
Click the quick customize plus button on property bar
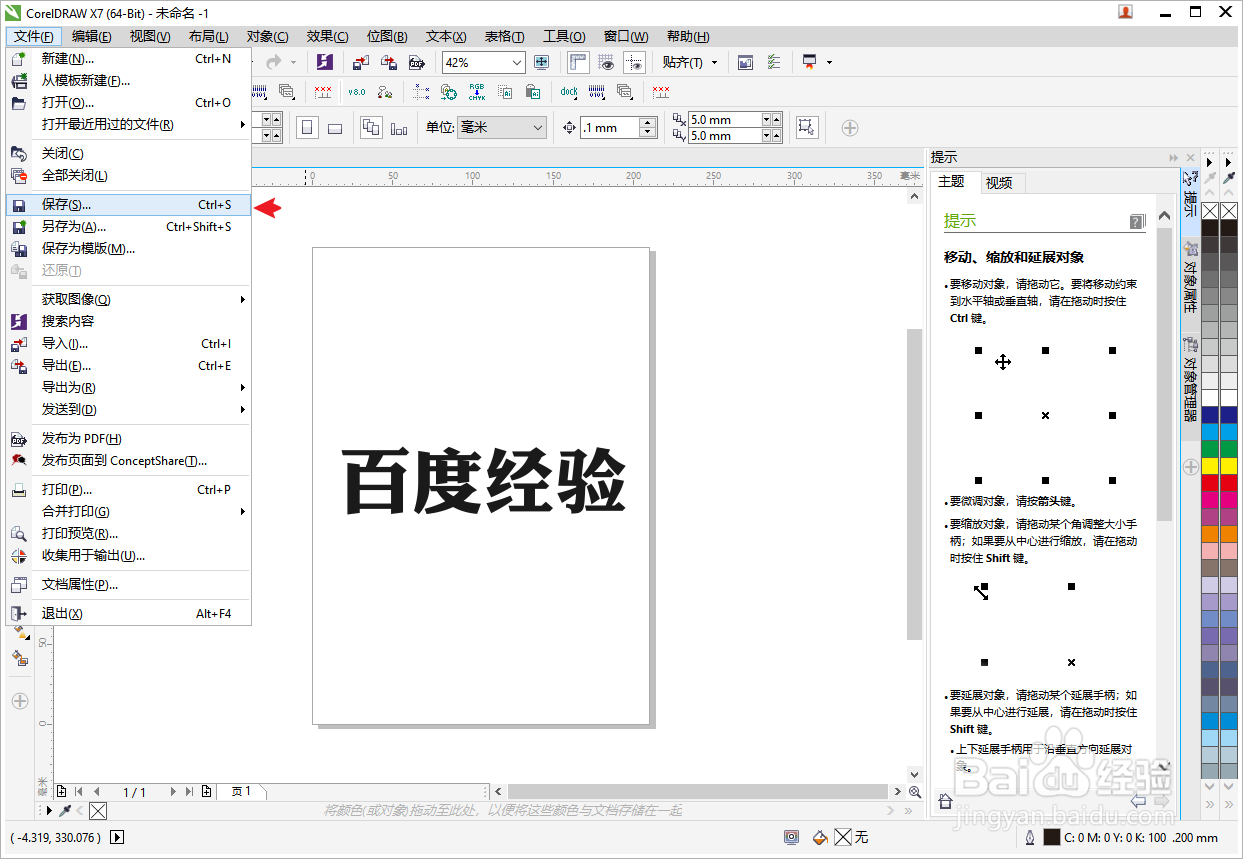point(849,127)
